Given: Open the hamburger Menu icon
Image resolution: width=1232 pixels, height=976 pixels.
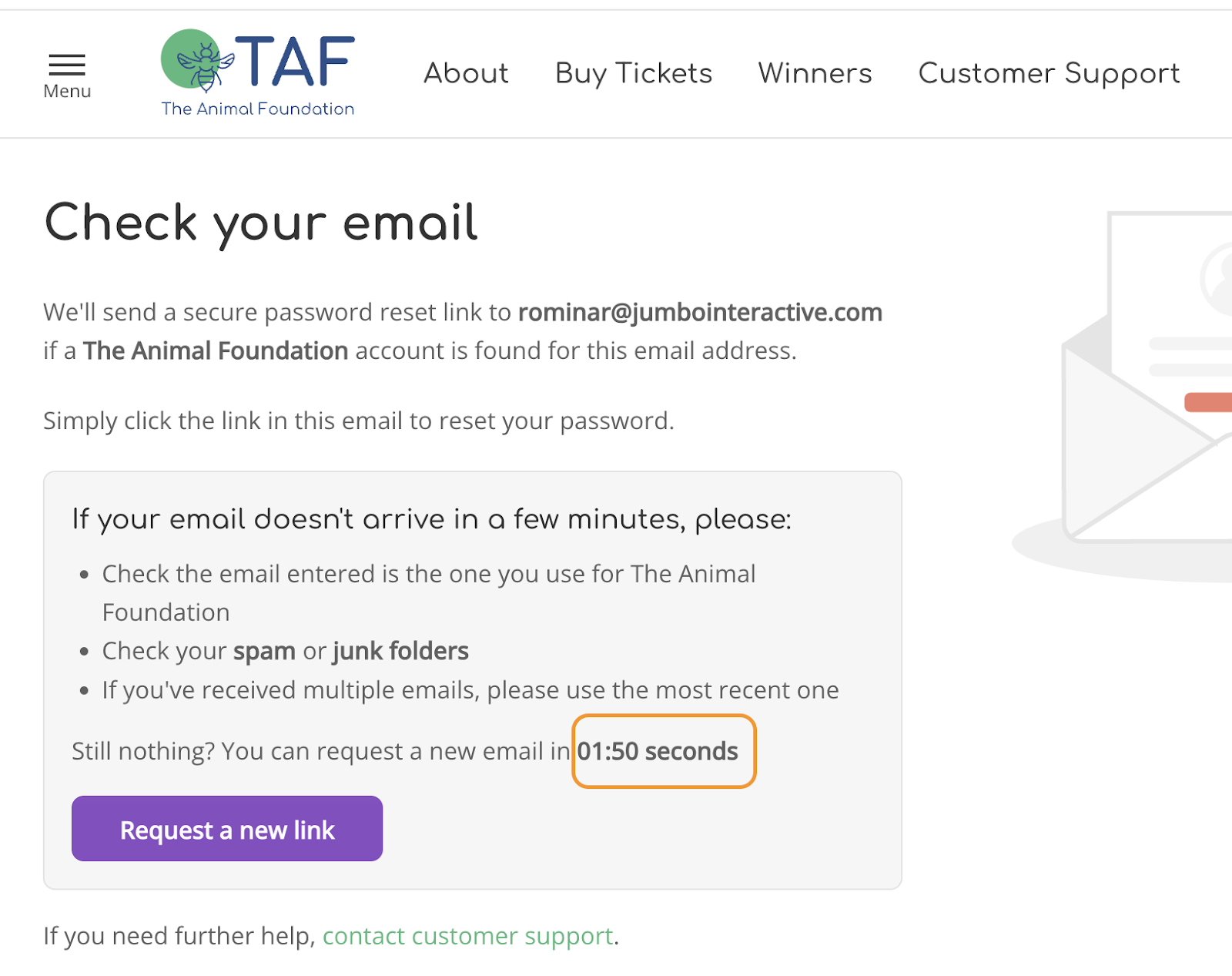Looking at the screenshot, I should [67, 65].
